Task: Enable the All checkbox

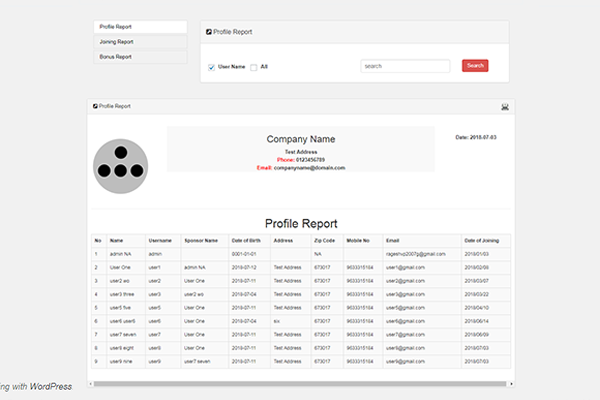Action: click(x=254, y=67)
